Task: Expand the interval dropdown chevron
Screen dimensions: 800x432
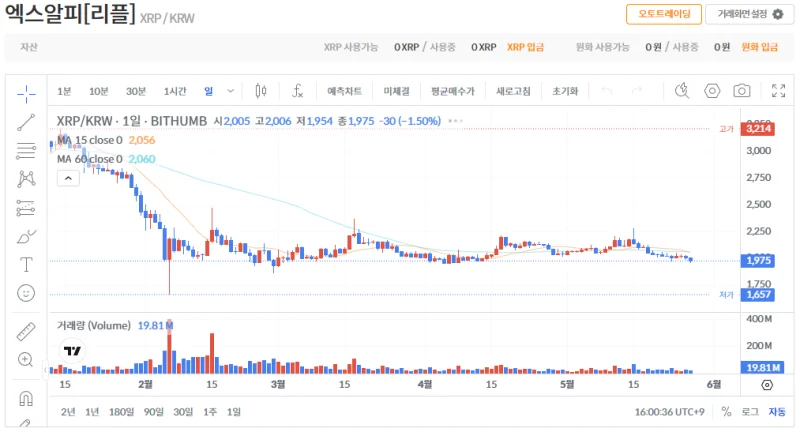Action: [231, 91]
